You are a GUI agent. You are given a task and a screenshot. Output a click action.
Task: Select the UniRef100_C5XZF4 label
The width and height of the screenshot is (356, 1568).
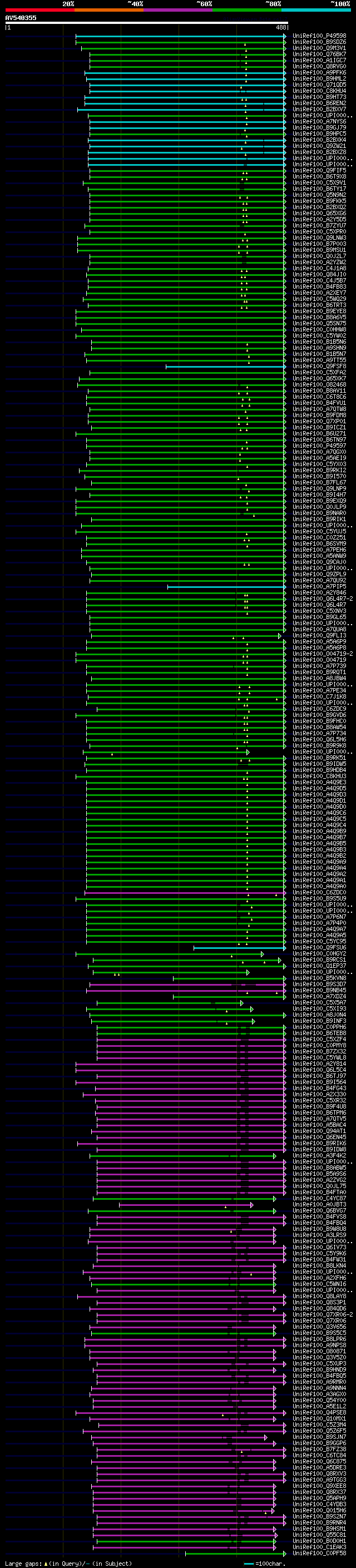pos(319,1039)
